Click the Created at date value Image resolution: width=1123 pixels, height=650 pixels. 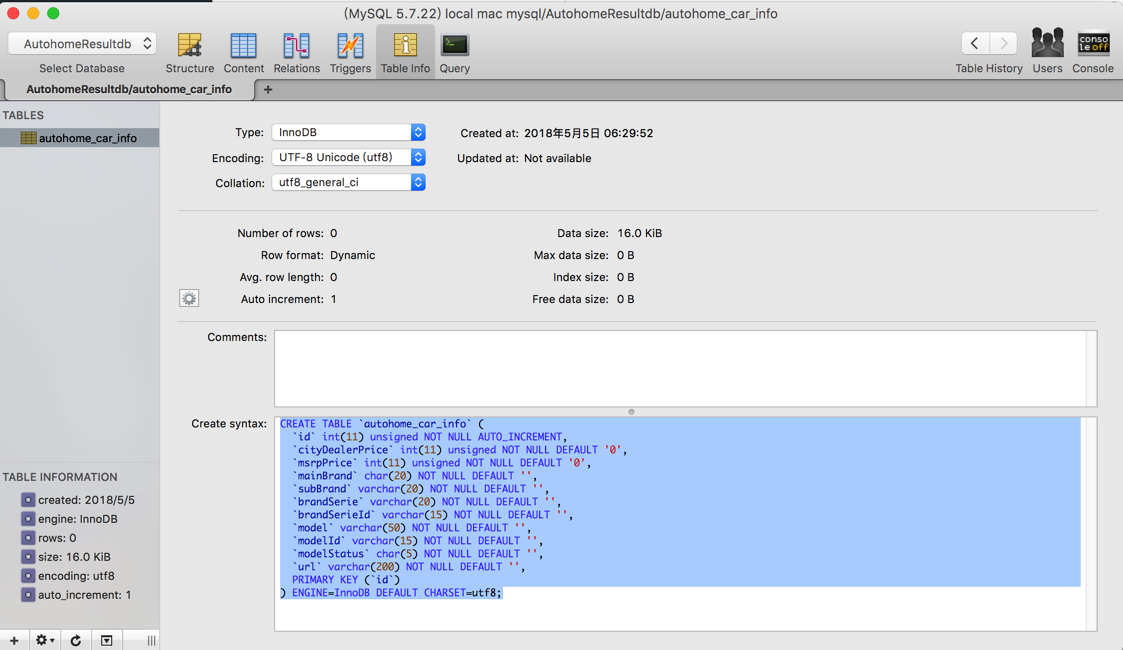click(589, 133)
